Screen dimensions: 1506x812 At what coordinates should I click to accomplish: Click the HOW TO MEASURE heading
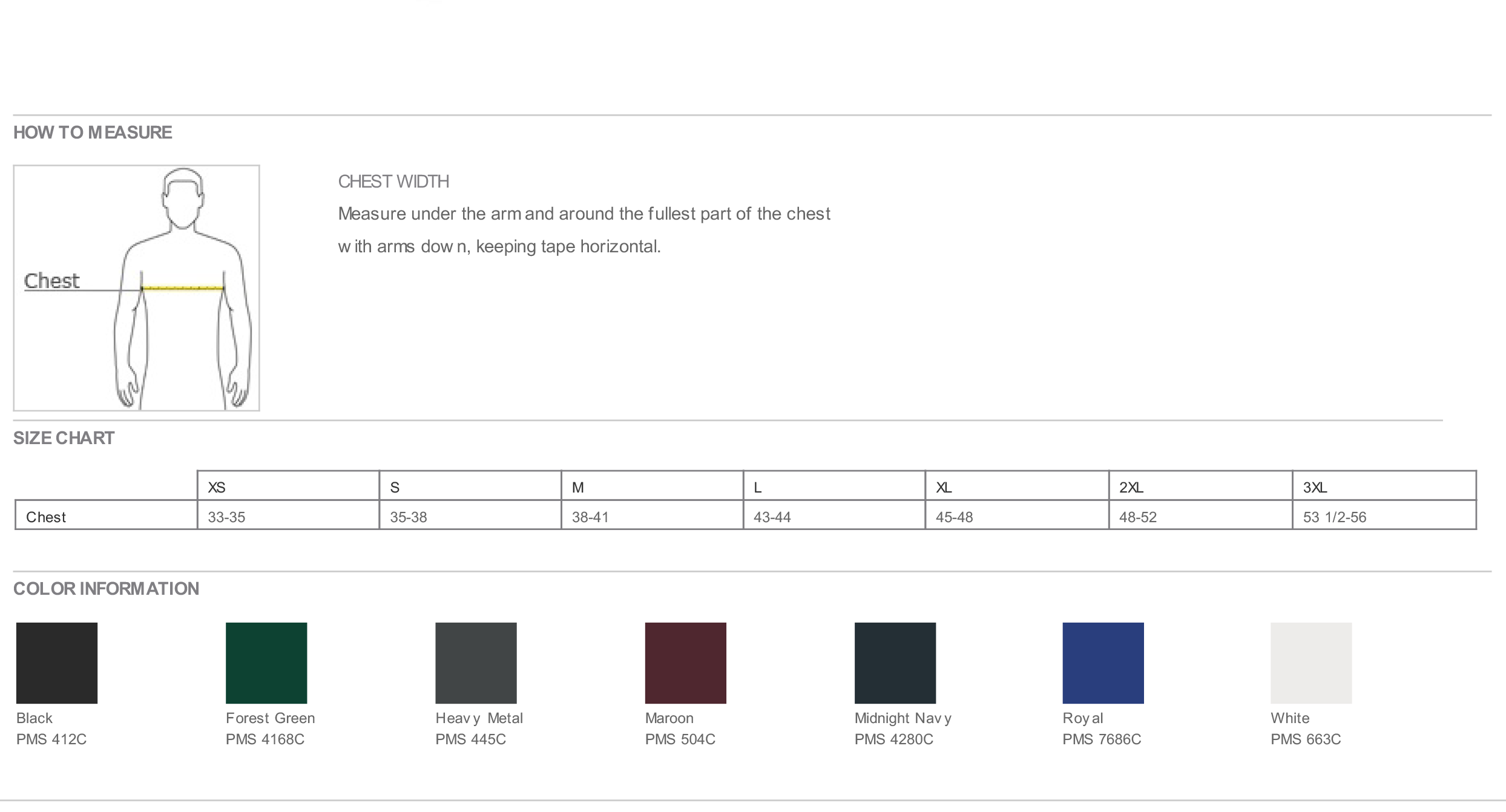(93, 133)
